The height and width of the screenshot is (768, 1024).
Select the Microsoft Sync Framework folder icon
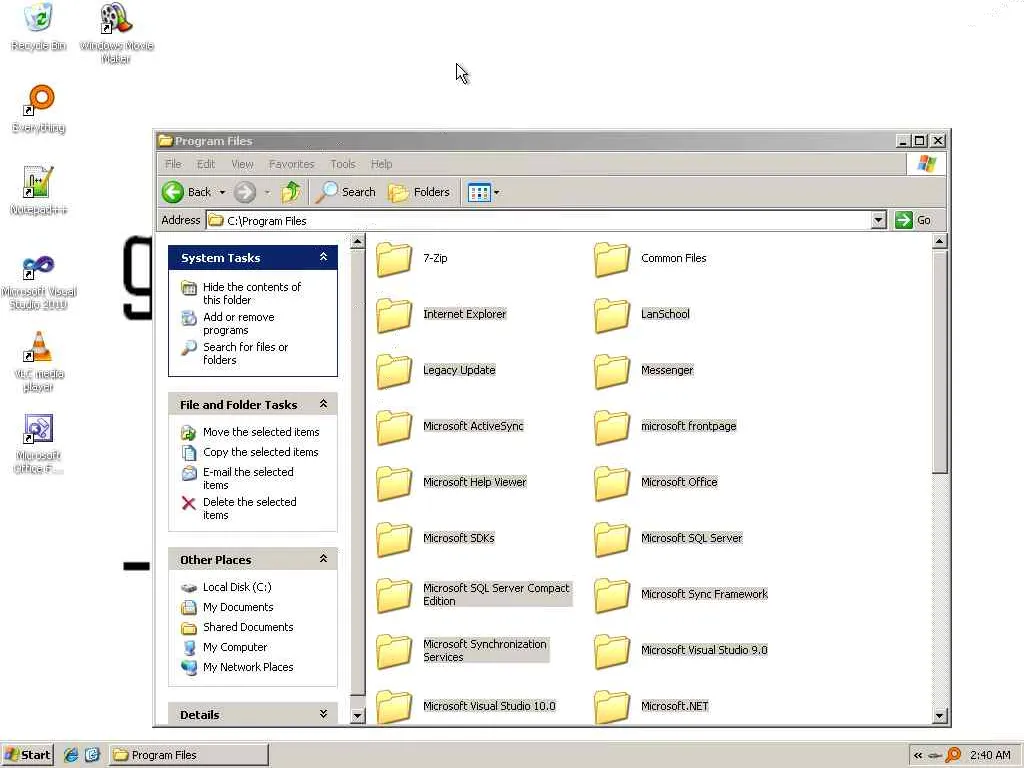(612, 595)
